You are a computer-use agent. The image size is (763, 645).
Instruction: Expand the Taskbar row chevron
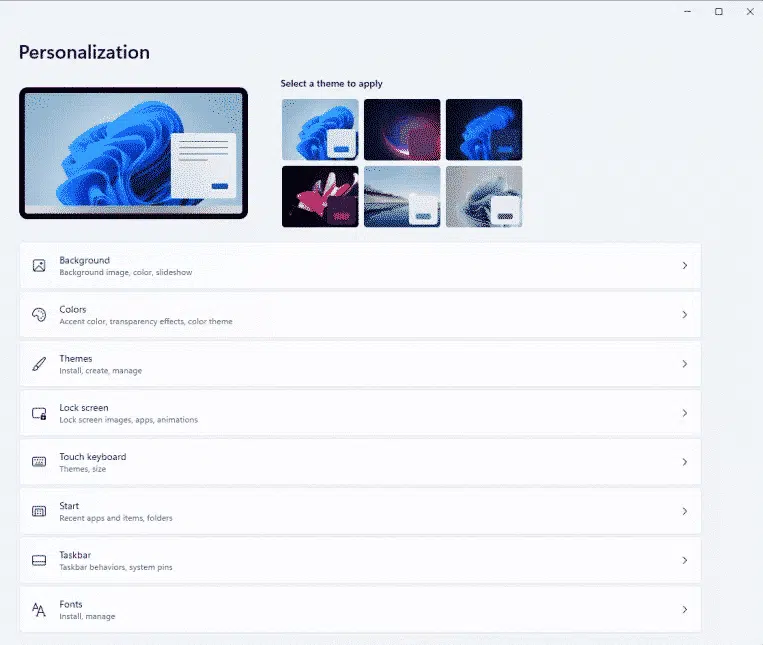click(x=685, y=560)
